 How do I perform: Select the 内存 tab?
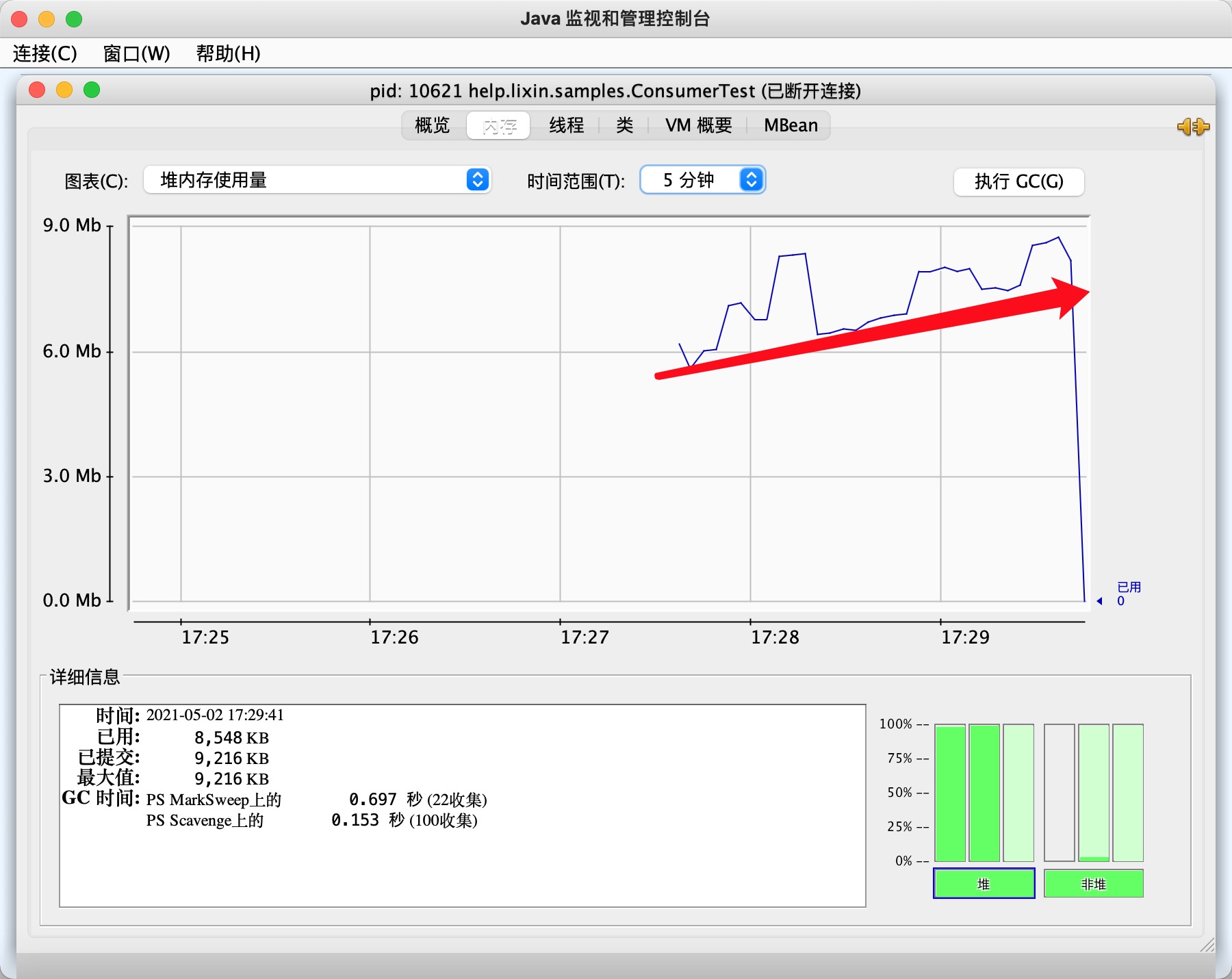pos(498,125)
